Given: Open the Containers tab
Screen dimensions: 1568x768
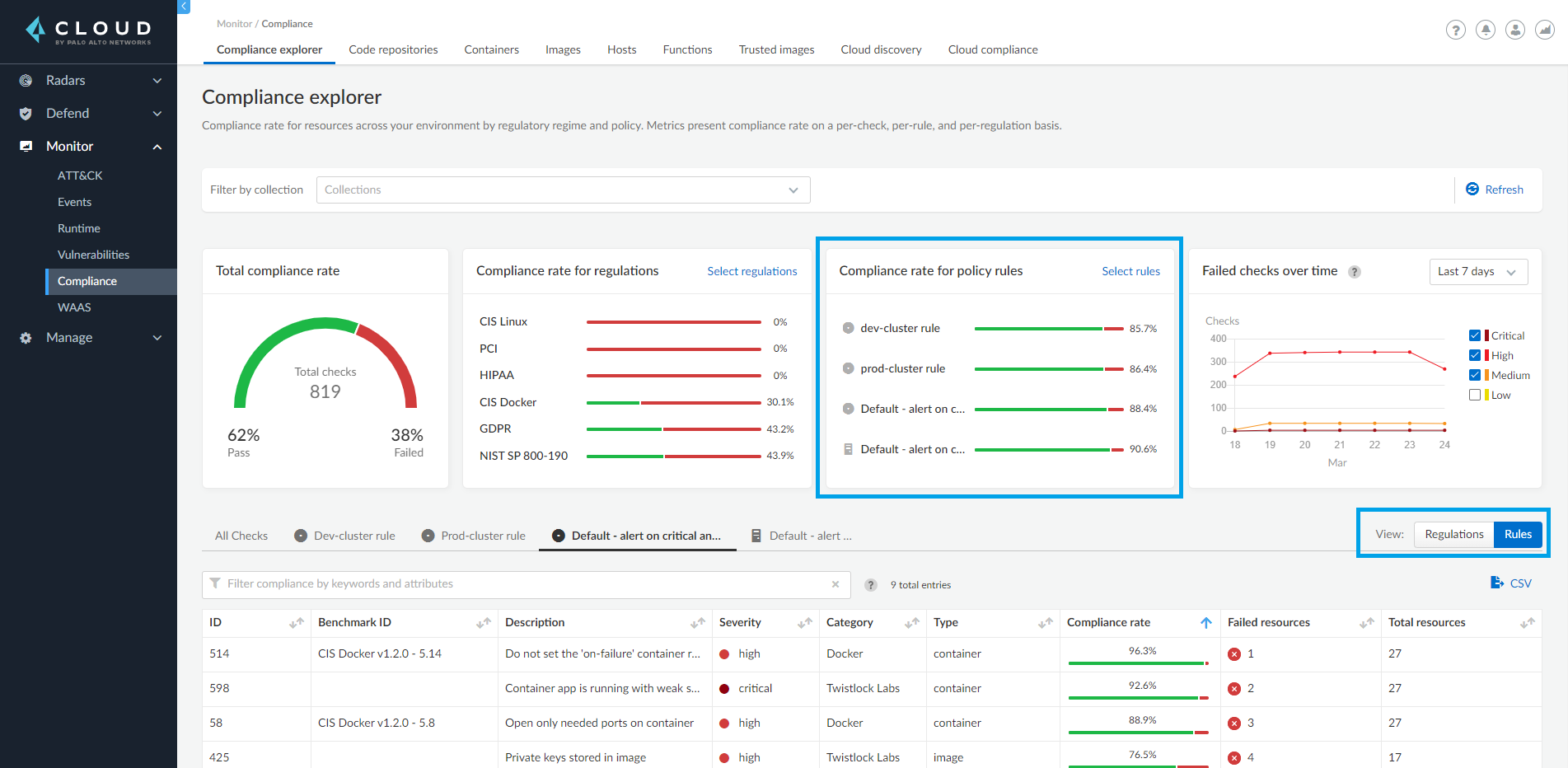Looking at the screenshot, I should [491, 49].
